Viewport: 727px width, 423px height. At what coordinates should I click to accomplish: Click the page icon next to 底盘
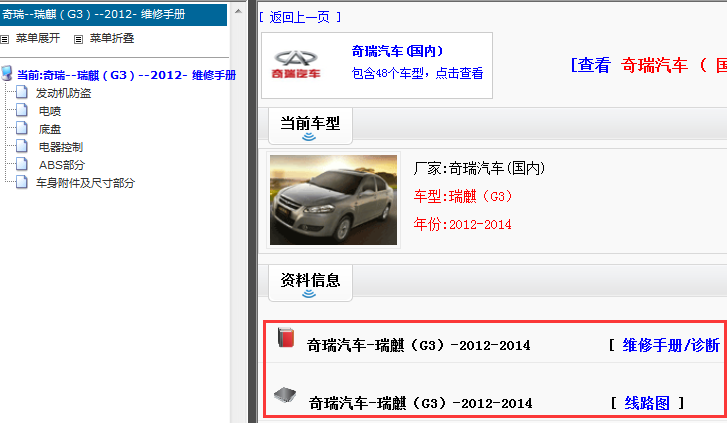tap(22, 128)
